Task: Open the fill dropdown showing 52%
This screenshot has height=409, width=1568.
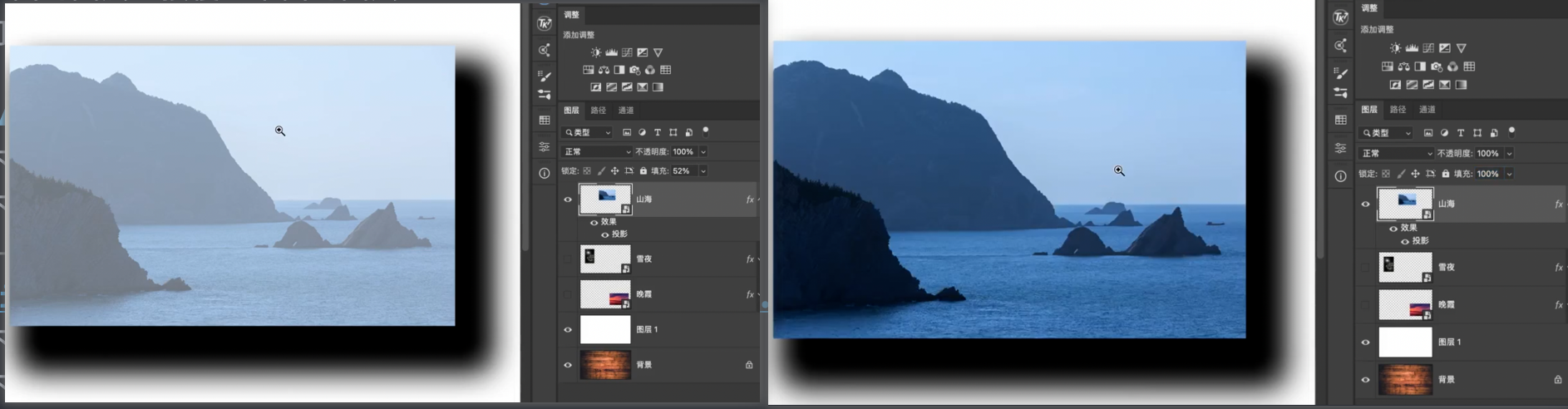Action: pyautogui.click(x=703, y=171)
